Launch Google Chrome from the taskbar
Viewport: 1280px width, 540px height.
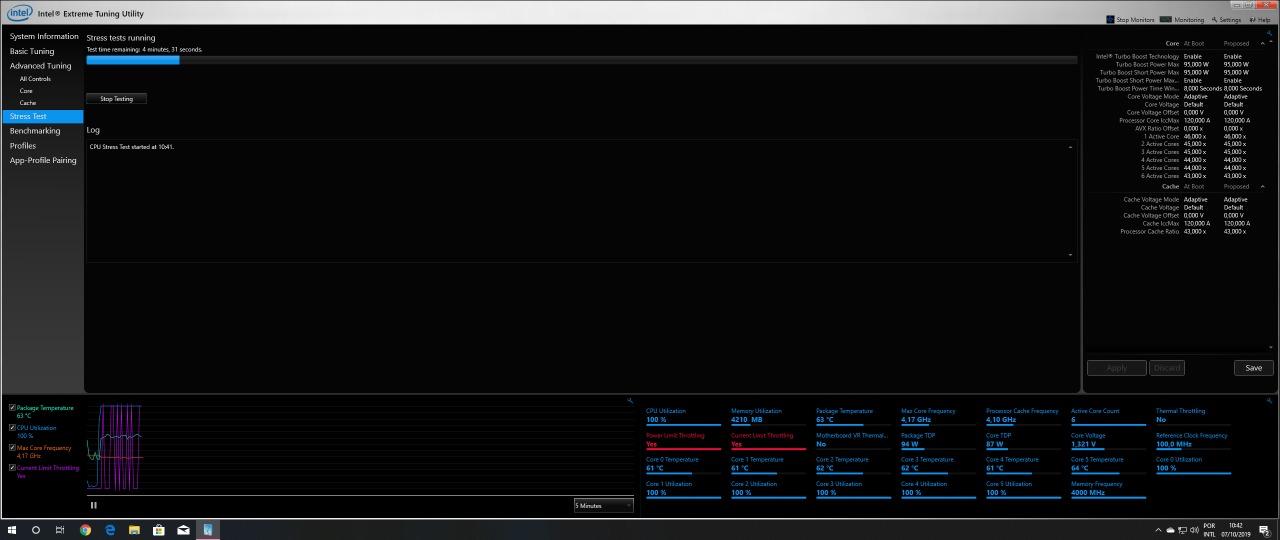pyautogui.click(x=85, y=530)
